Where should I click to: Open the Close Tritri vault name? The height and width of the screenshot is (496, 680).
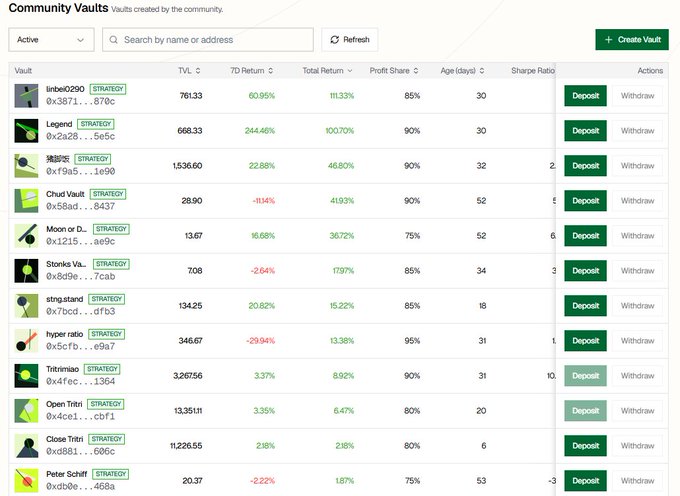tap(65, 439)
